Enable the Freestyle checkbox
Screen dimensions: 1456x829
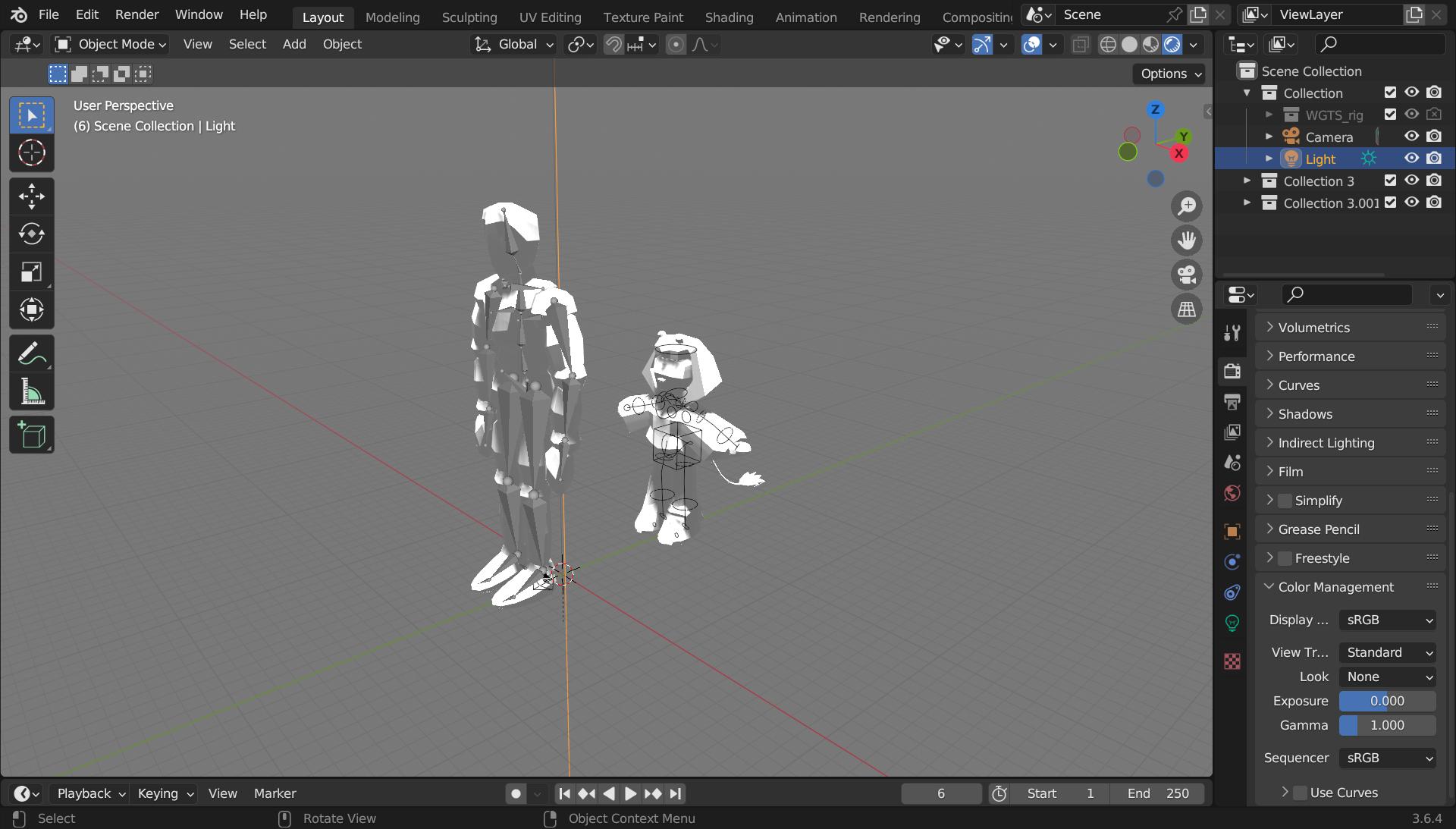coord(1285,558)
